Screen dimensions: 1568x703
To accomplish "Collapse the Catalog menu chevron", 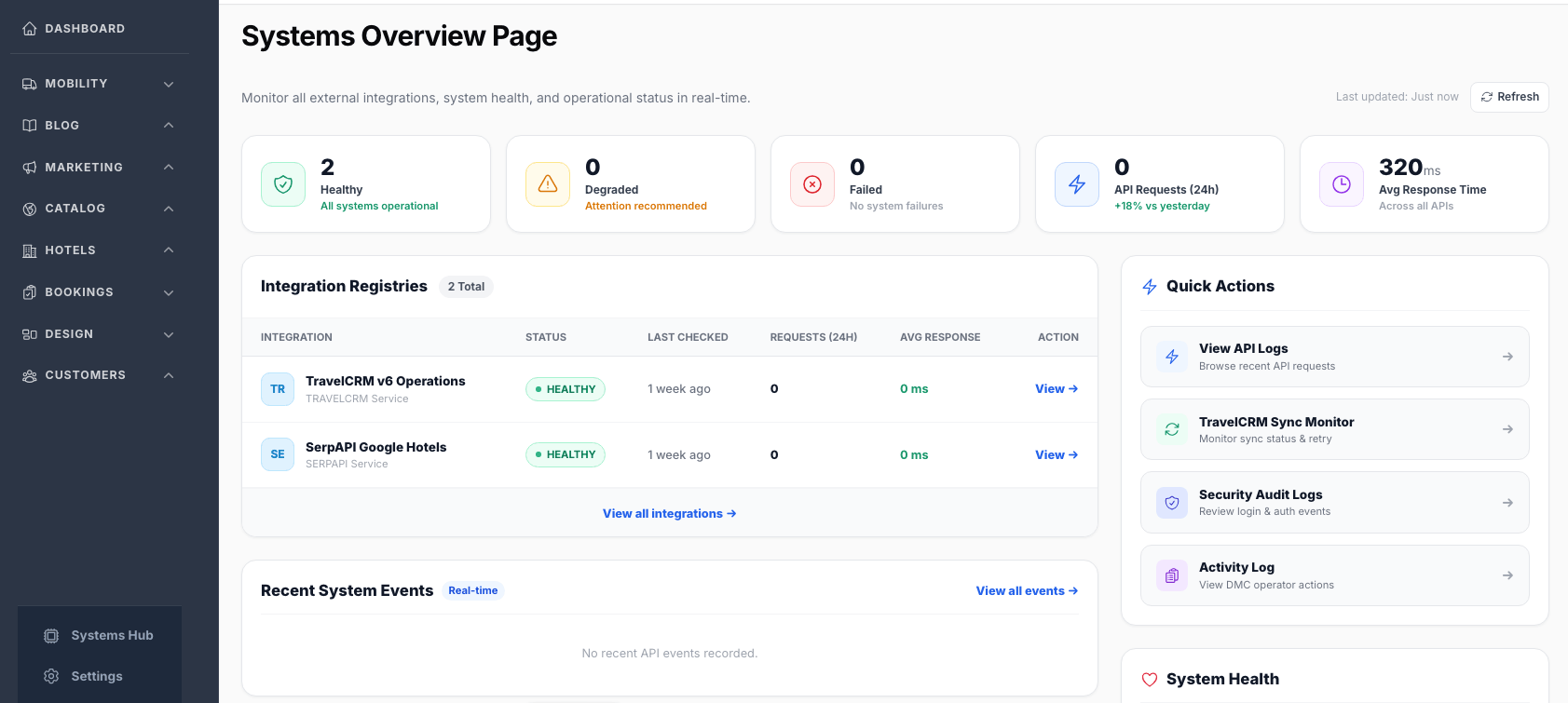I will coord(169,209).
